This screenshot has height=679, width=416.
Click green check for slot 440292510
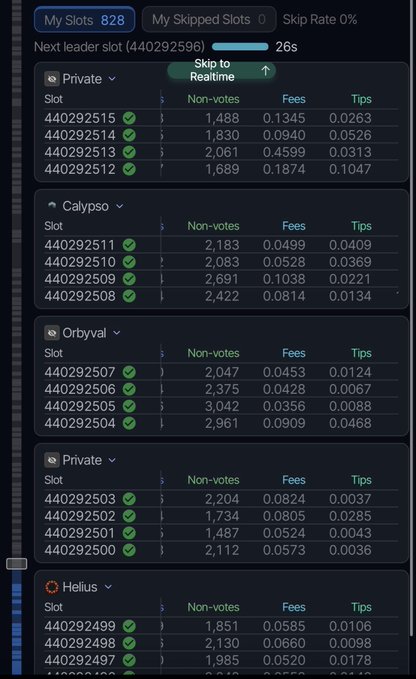tap(129, 262)
